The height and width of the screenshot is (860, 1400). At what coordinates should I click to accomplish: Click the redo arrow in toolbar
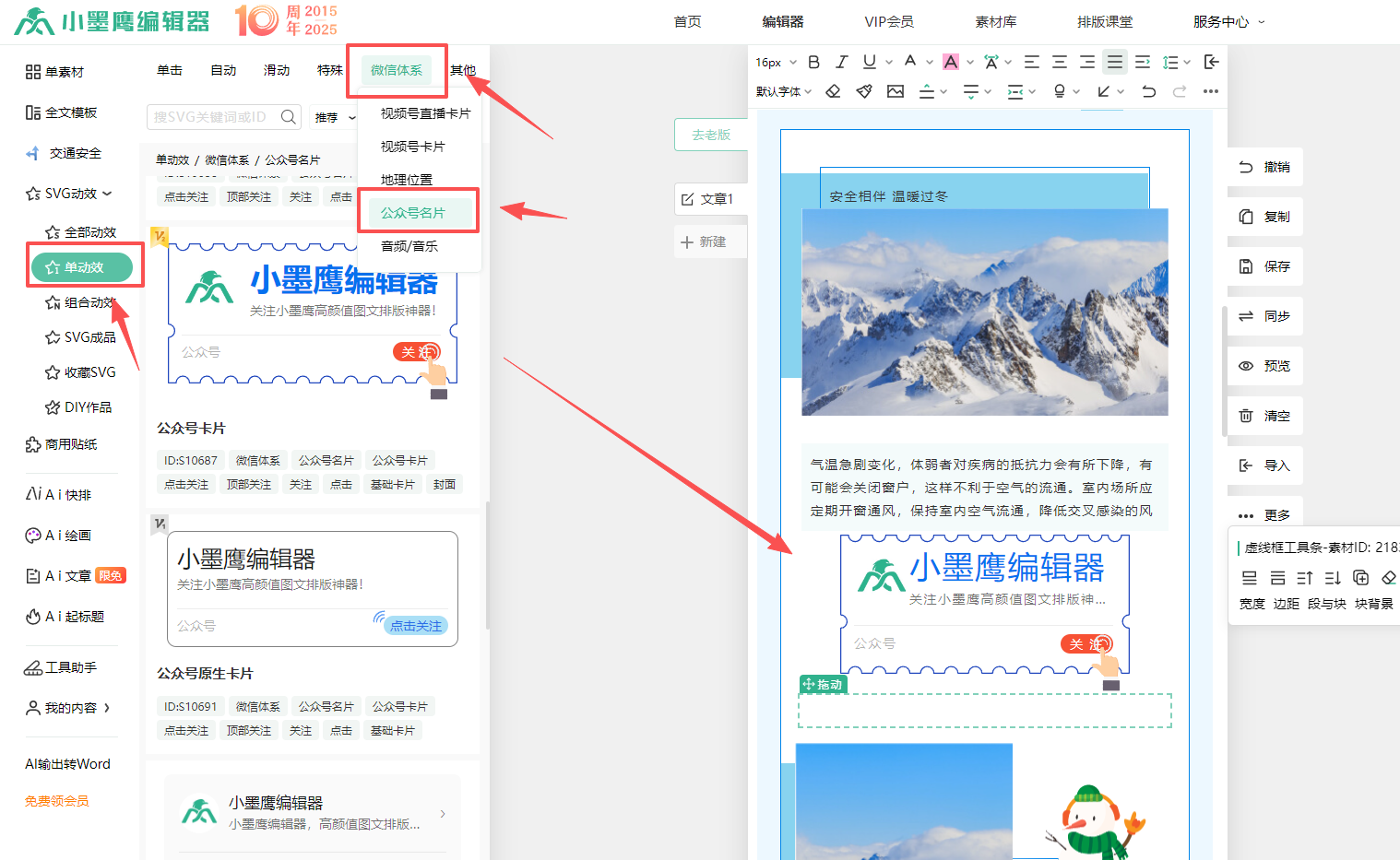tap(1180, 91)
